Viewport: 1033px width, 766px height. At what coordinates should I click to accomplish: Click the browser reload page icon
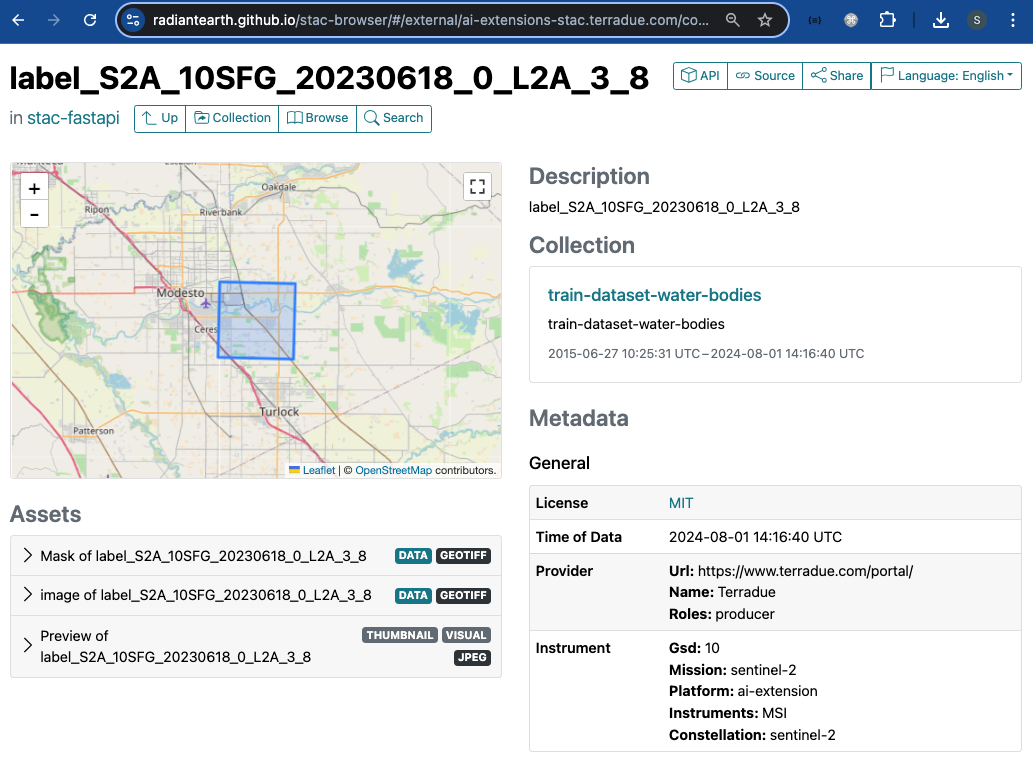pos(90,20)
